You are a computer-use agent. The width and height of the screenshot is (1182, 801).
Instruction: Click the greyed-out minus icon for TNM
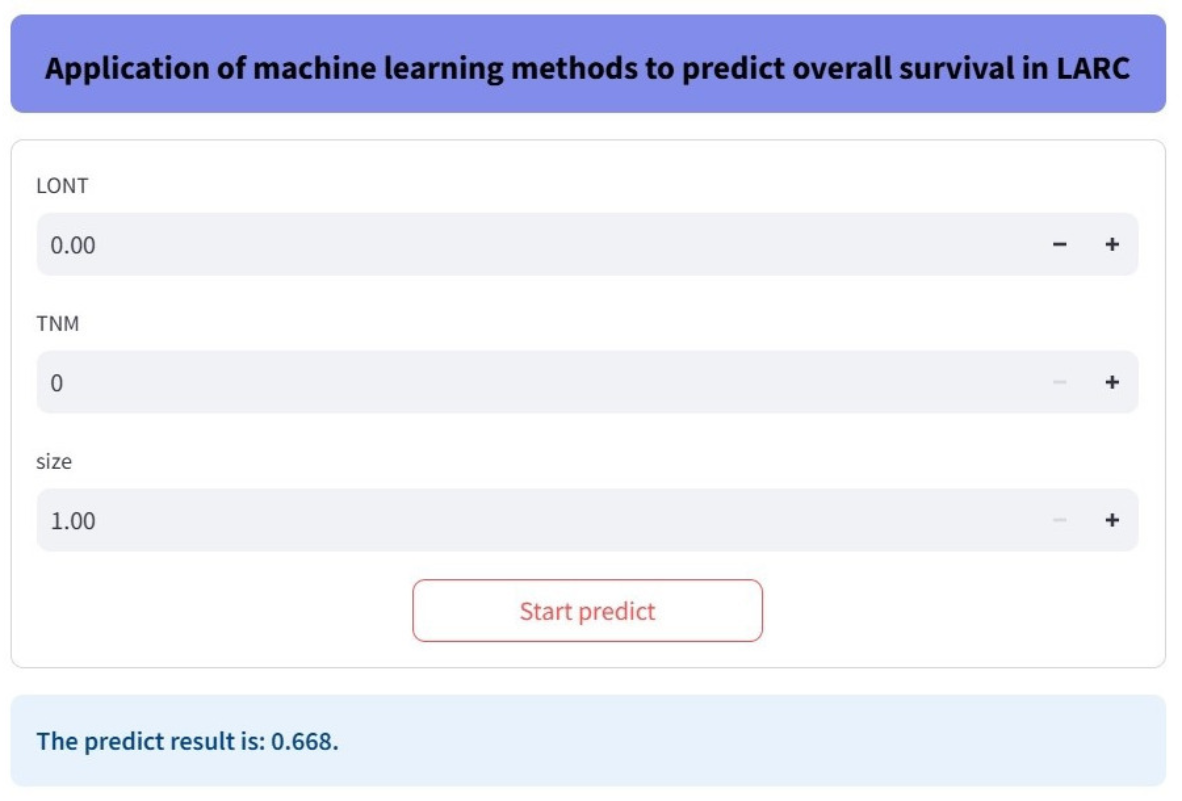point(1060,382)
